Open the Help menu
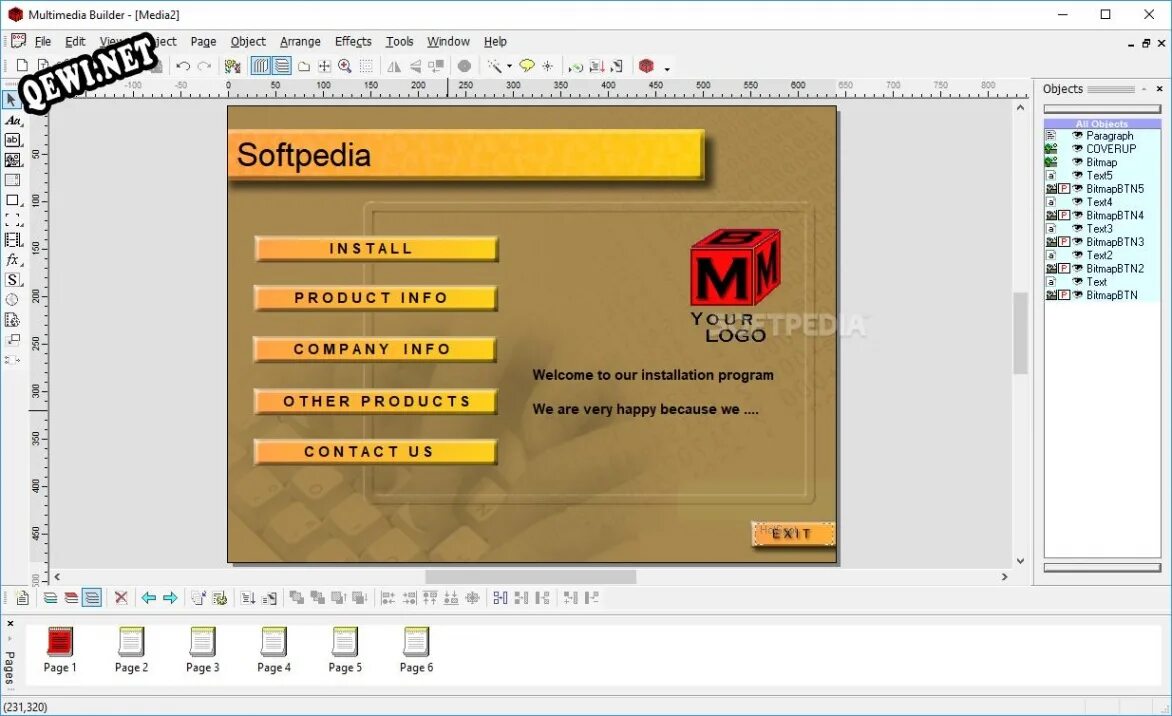1172x716 pixels. [x=495, y=42]
